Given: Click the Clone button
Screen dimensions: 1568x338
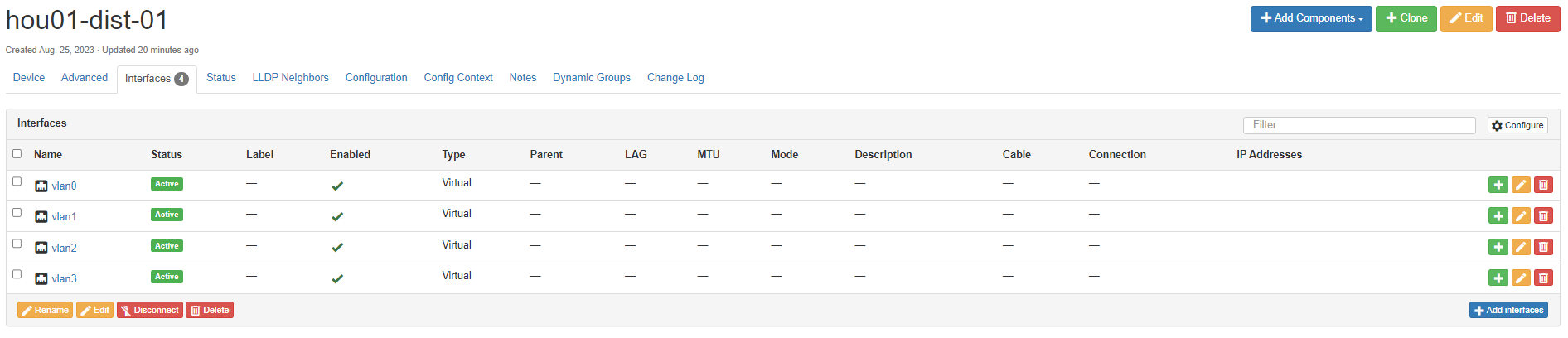Looking at the screenshot, I should pos(1406,18).
